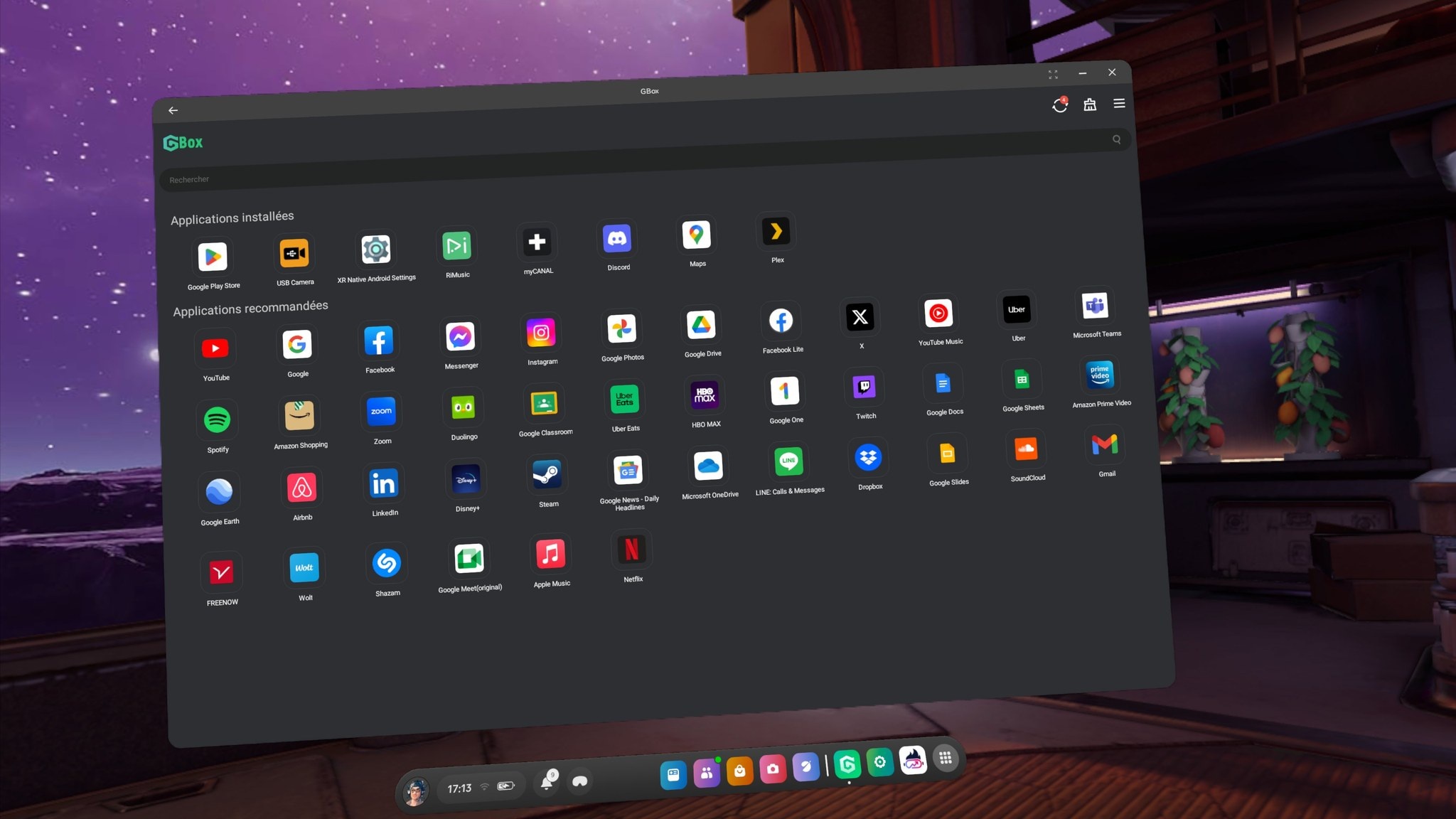Image resolution: width=1456 pixels, height=819 pixels.
Task: Launch Plex
Action: pyautogui.click(x=776, y=231)
